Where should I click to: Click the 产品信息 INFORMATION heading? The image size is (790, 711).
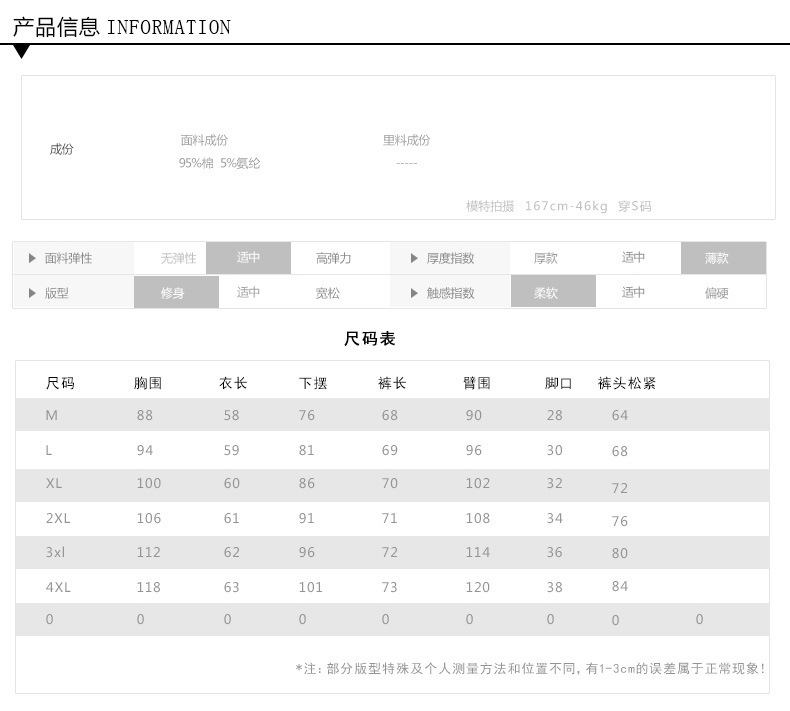click(121, 27)
